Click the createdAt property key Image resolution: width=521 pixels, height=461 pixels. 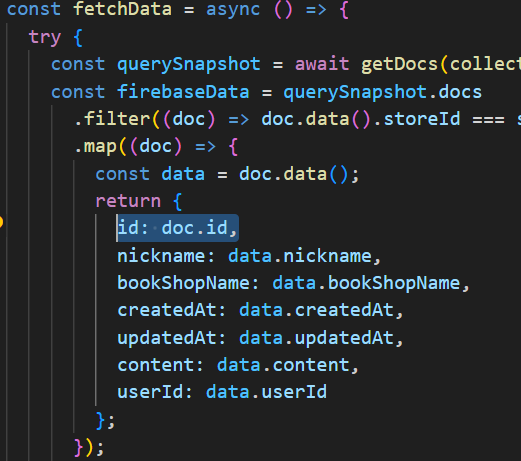click(x=167, y=310)
